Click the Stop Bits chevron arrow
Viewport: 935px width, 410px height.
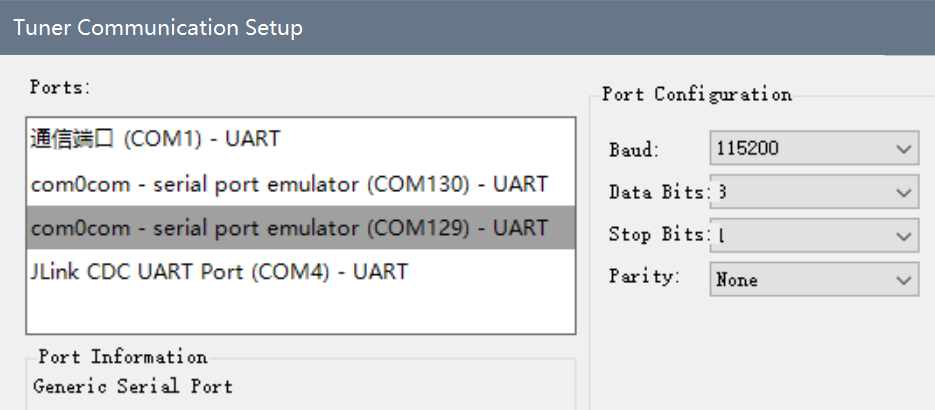(x=904, y=237)
